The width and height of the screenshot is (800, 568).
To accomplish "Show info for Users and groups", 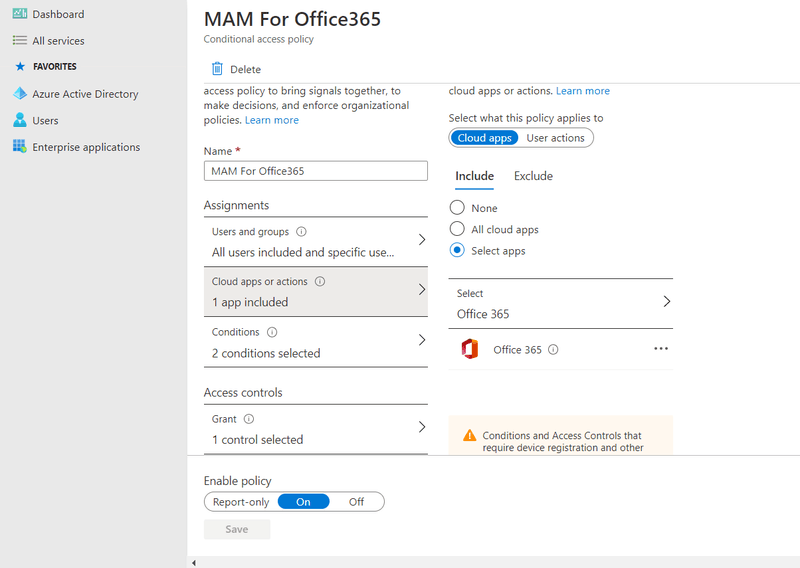I will [302, 232].
